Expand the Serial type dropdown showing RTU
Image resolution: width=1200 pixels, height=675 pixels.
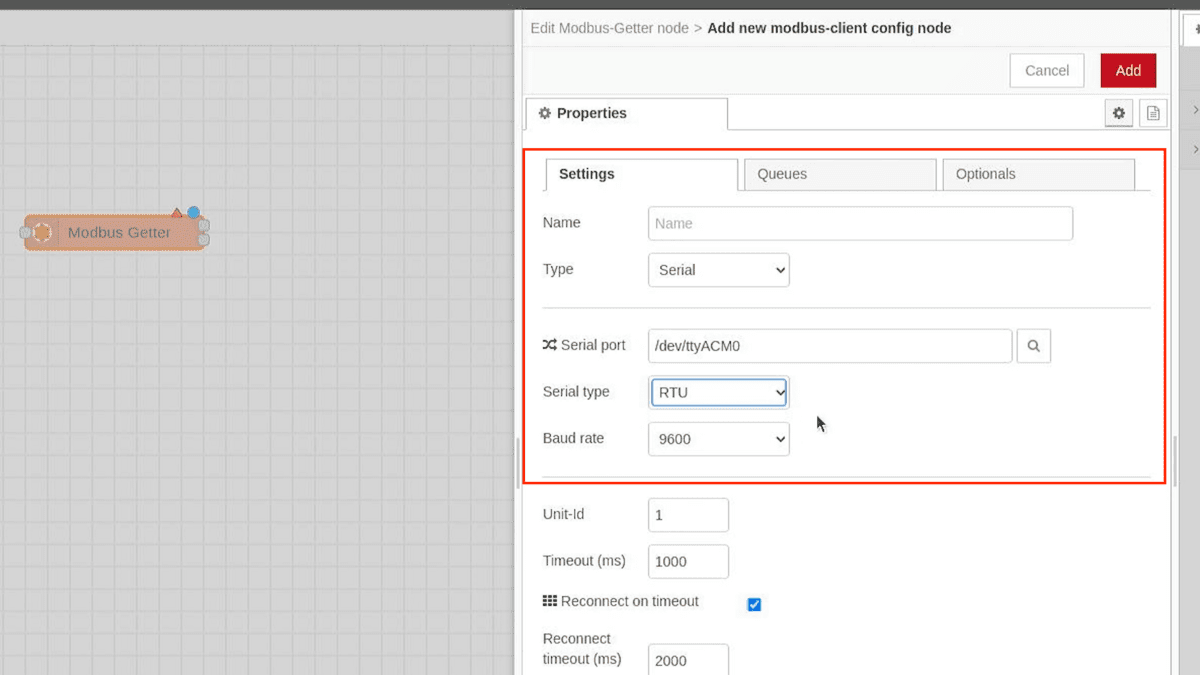coord(718,393)
